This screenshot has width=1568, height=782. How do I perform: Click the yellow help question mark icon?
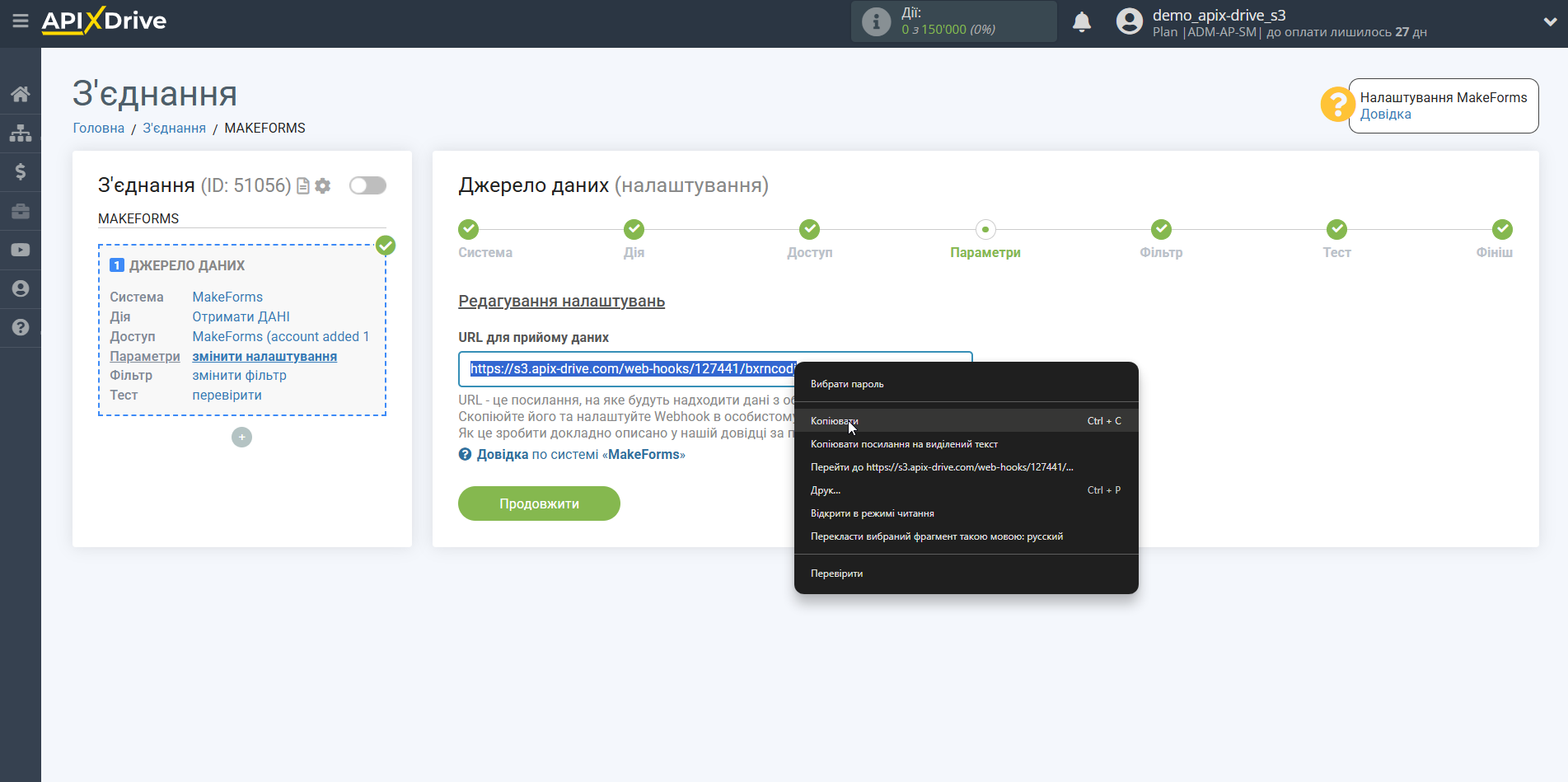(1337, 105)
